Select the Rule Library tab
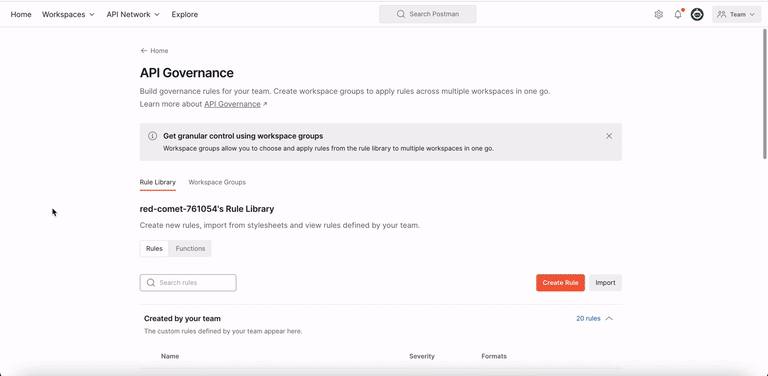768x376 pixels. pyautogui.click(x=158, y=182)
